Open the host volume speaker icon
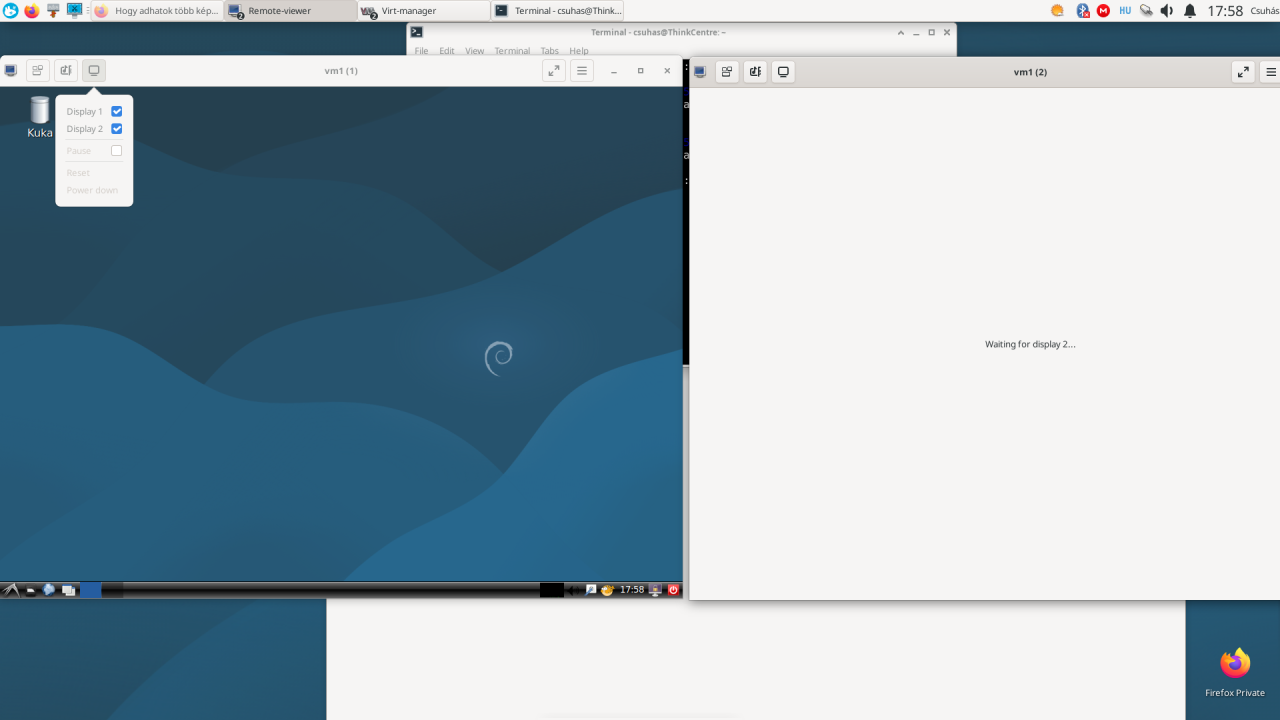Viewport: 1280px width, 720px height. pos(1167,11)
